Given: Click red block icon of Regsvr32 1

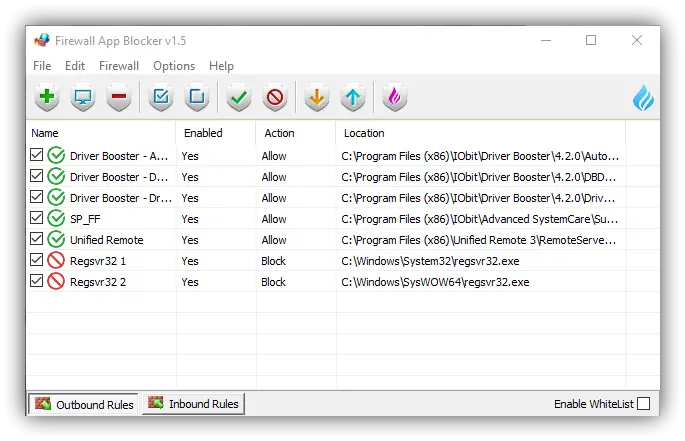Looking at the screenshot, I should [56, 260].
